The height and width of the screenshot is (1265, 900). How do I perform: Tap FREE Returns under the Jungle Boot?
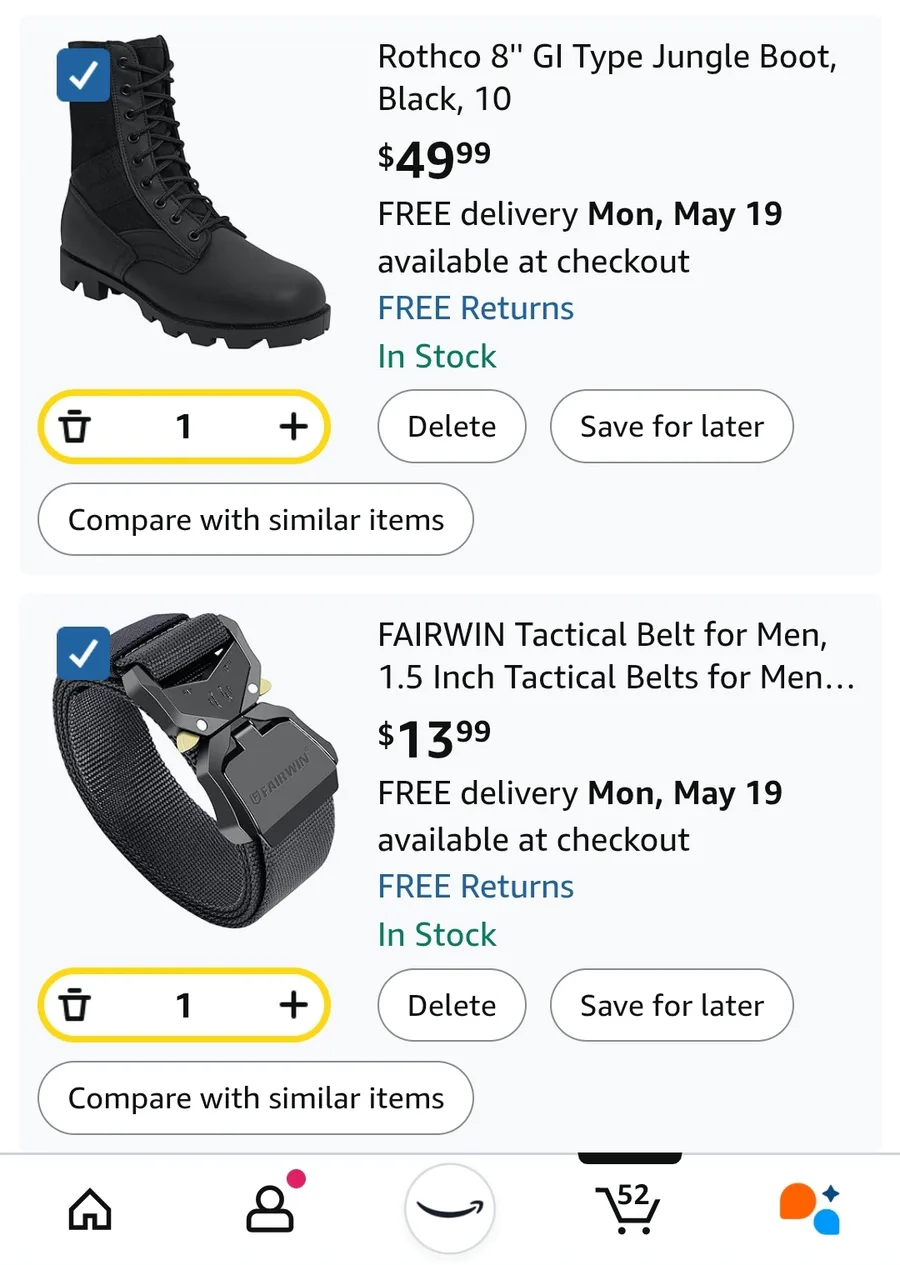tap(475, 308)
